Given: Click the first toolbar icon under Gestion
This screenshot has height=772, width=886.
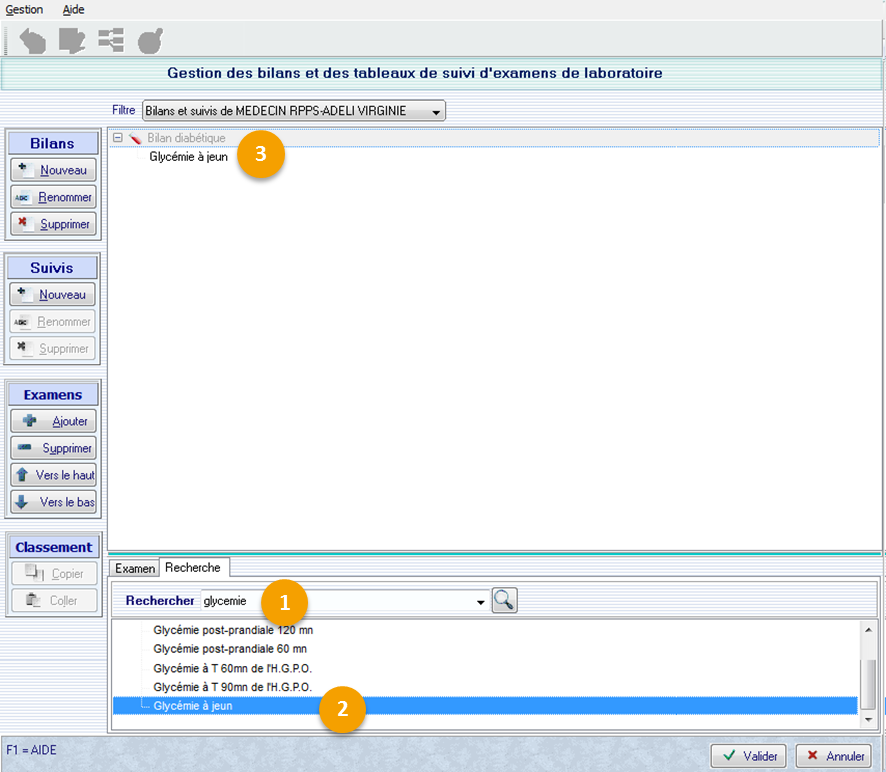Looking at the screenshot, I should pyautogui.click(x=33, y=41).
